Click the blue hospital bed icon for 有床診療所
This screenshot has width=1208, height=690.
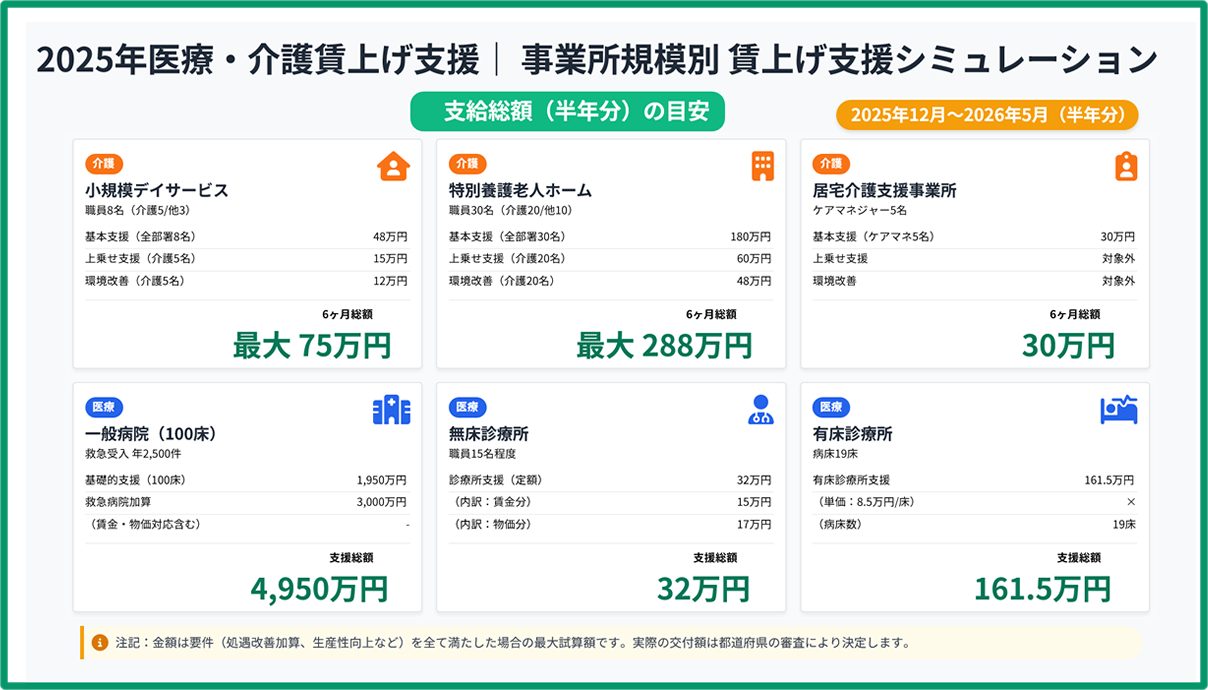tap(1119, 410)
